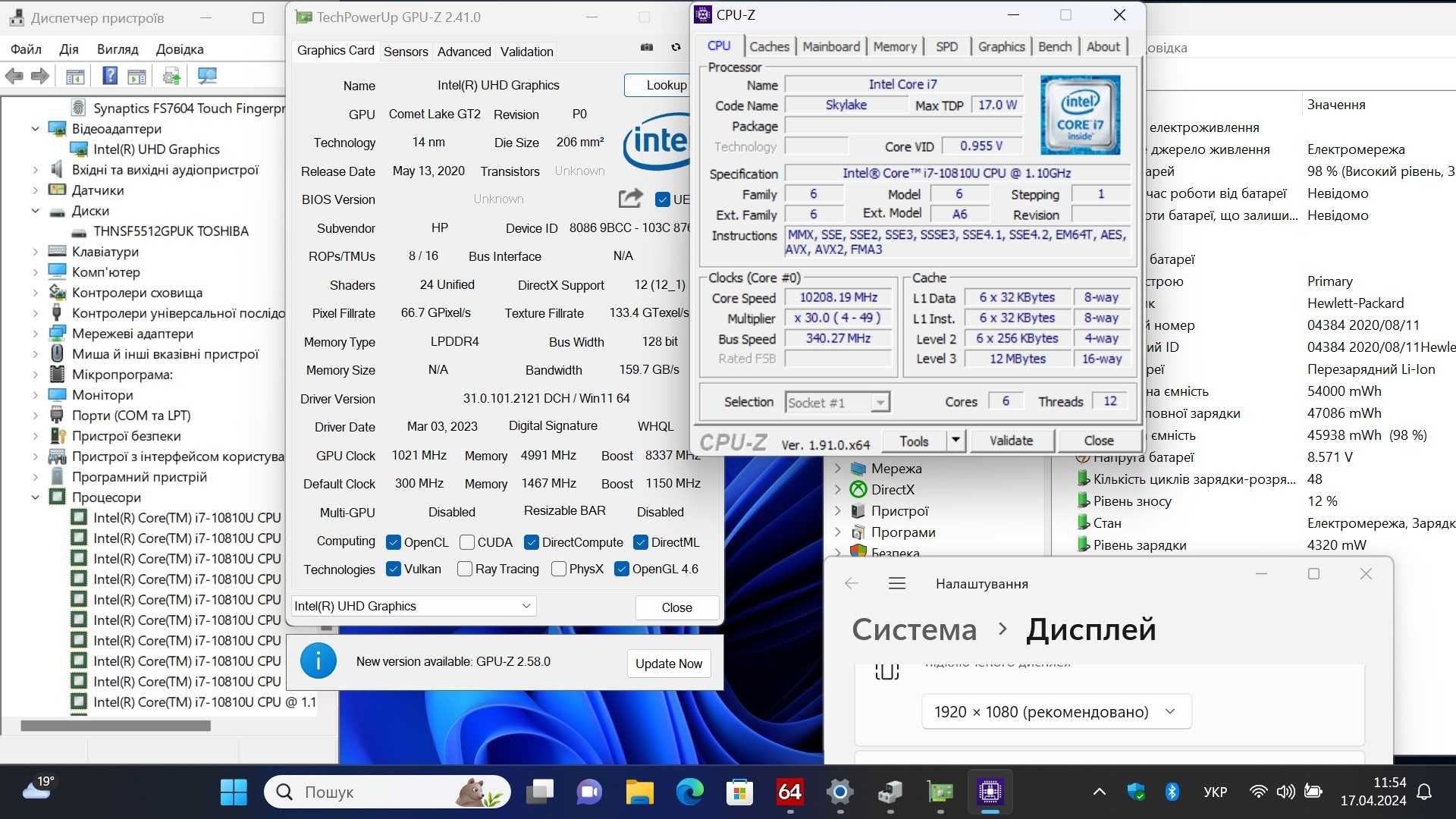
Task: Open File Explorer from the taskbar
Action: (x=639, y=792)
